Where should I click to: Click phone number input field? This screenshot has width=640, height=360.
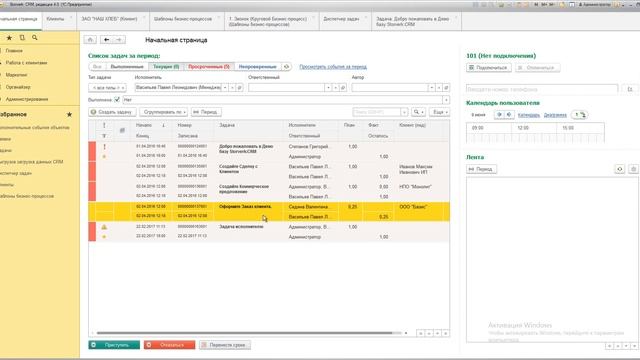tap(542, 89)
